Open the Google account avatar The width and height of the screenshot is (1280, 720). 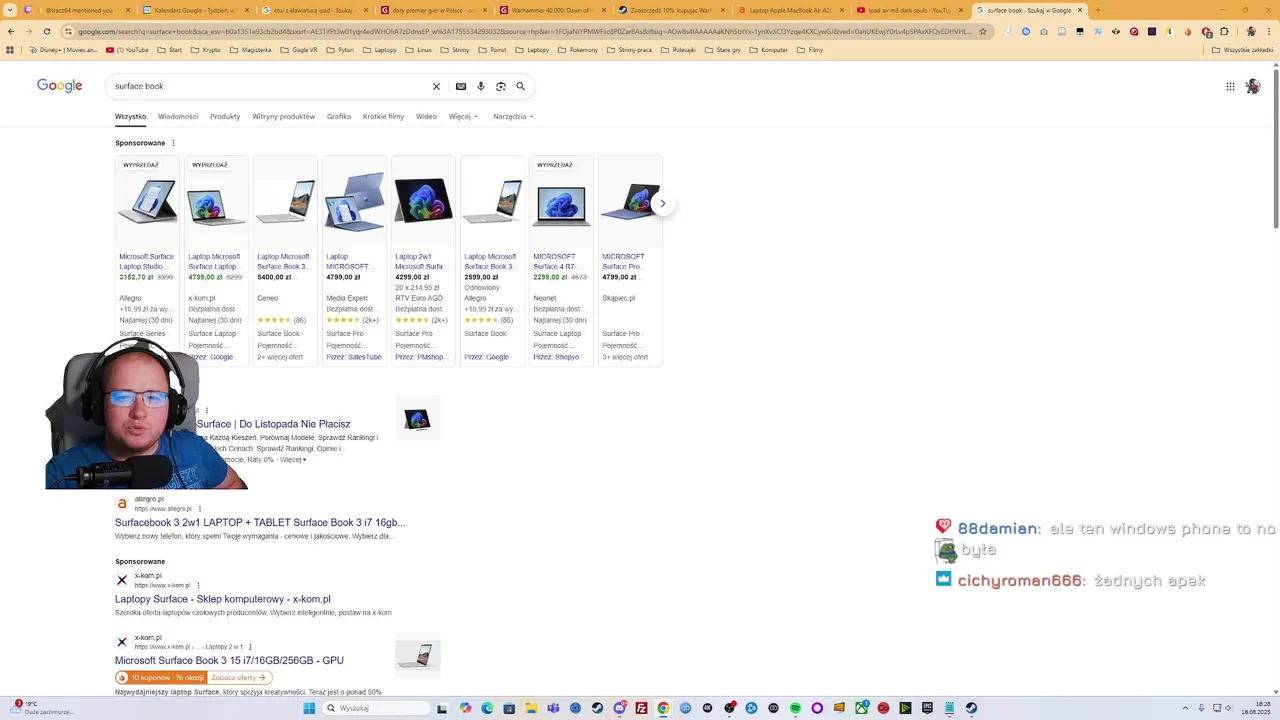1253,87
